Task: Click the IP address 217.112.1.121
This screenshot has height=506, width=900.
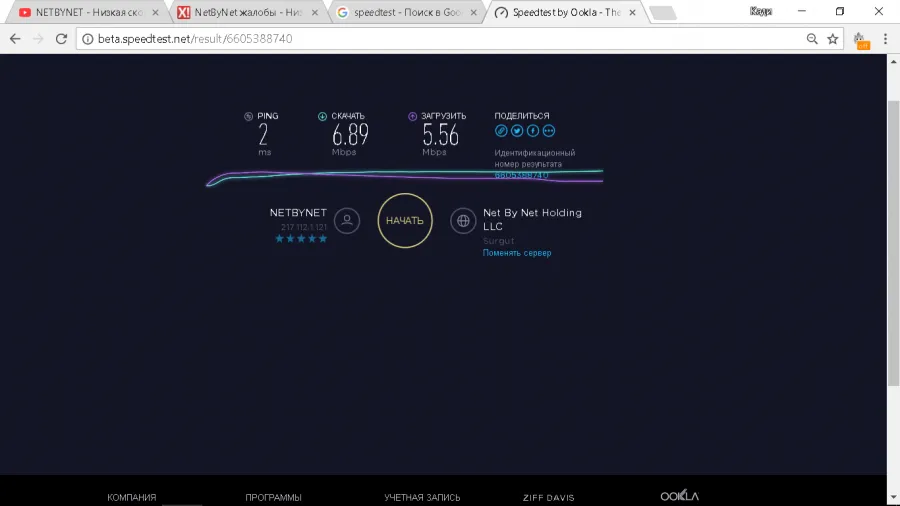Action: (304, 227)
